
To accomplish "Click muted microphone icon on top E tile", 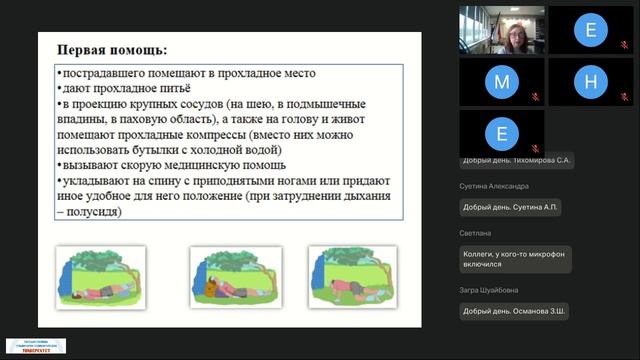I will tap(624, 45).
